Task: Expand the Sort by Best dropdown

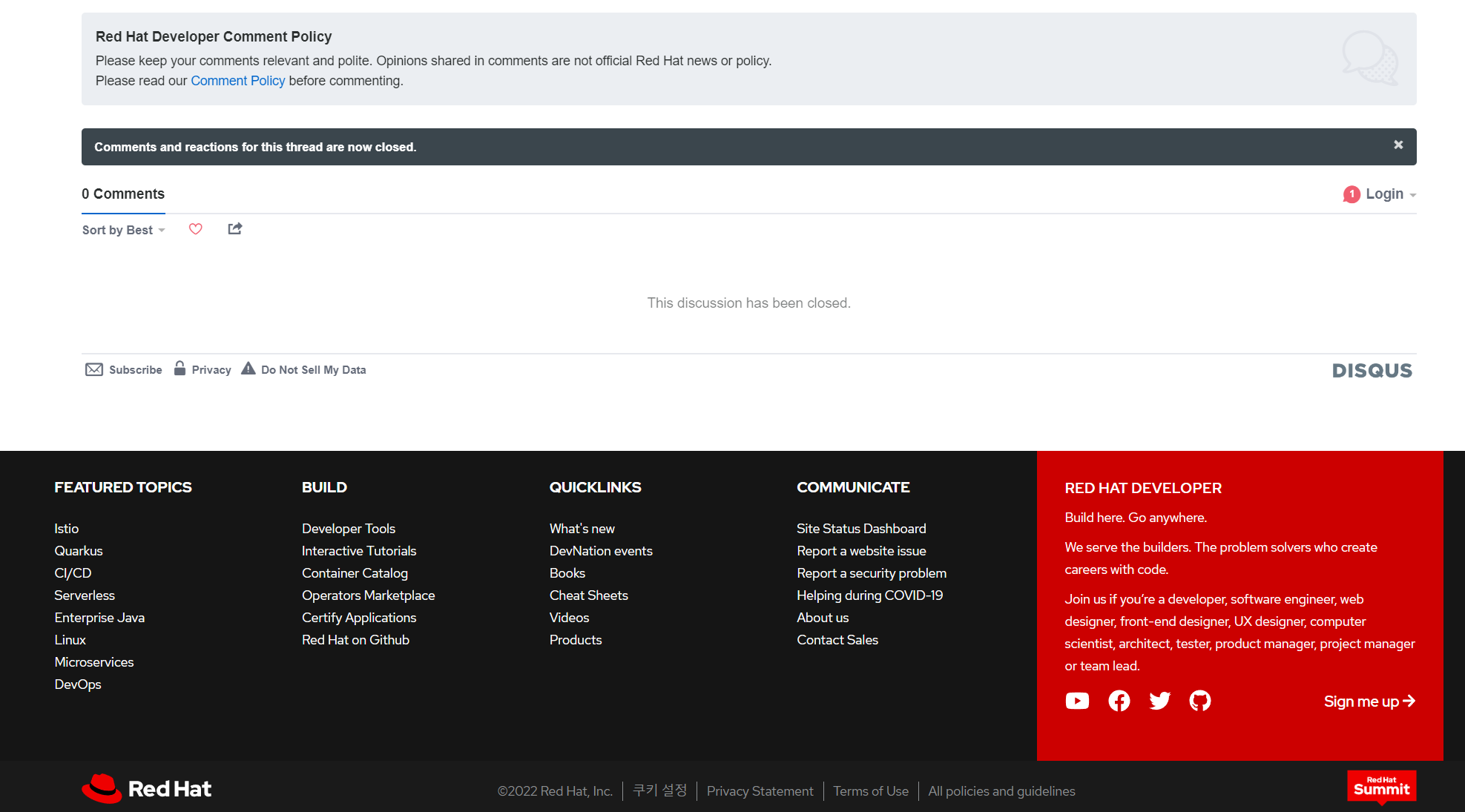Action: [123, 230]
